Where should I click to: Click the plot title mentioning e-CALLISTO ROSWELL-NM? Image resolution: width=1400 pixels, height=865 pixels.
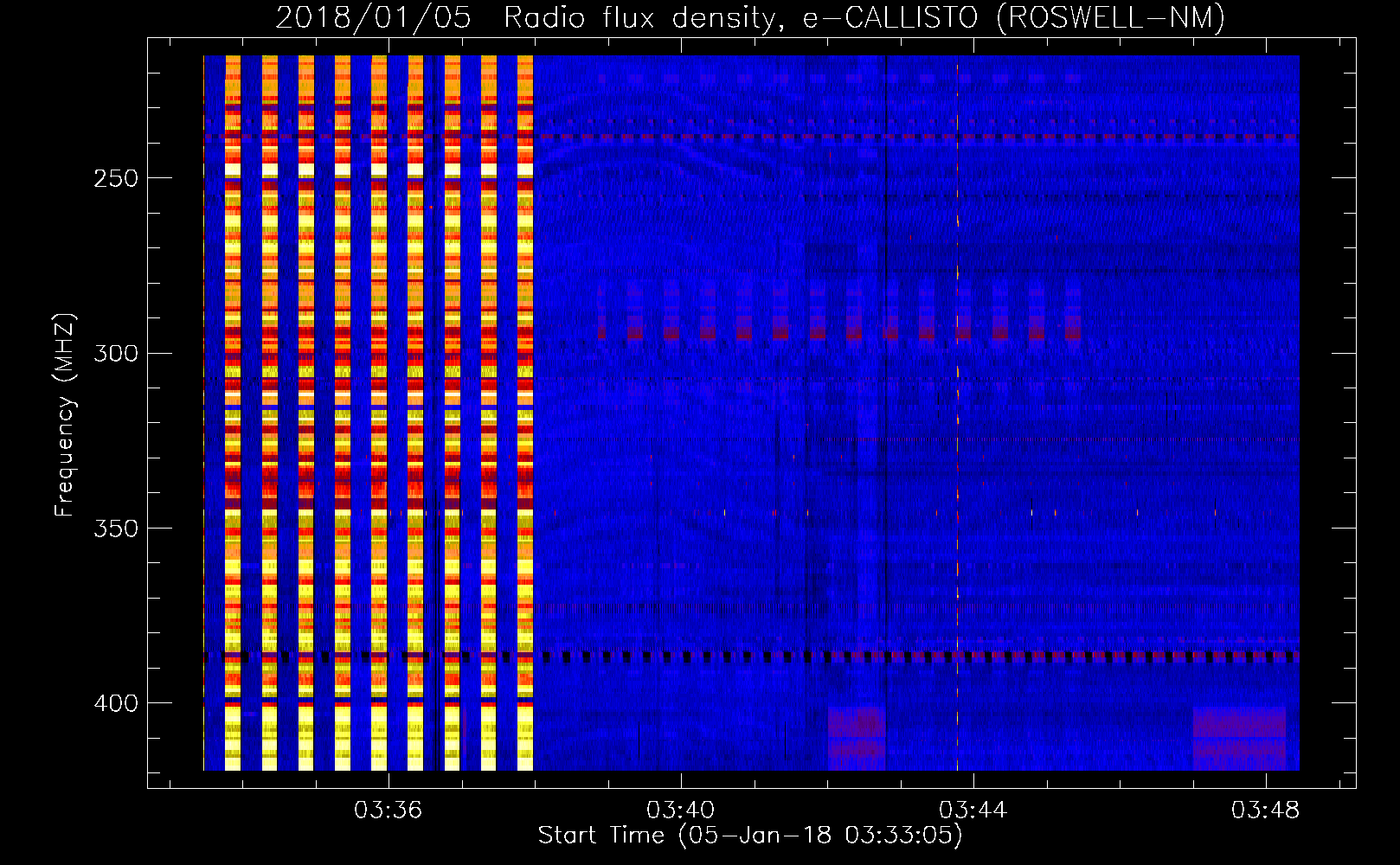pos(750,17)
